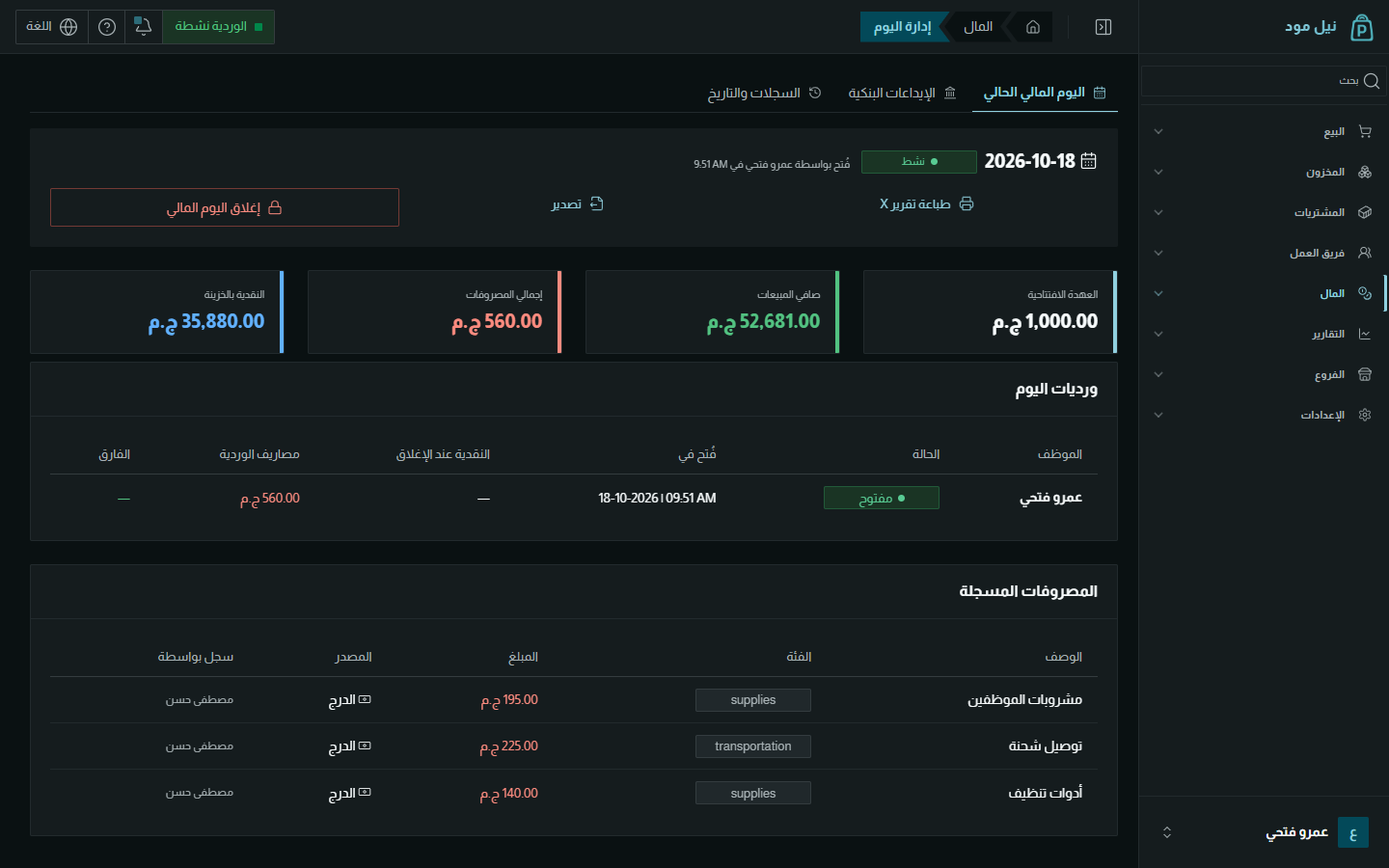Click the calendar icon beside 2026-10-18
1389x868 pixels.
click(x=1089, y=161)
